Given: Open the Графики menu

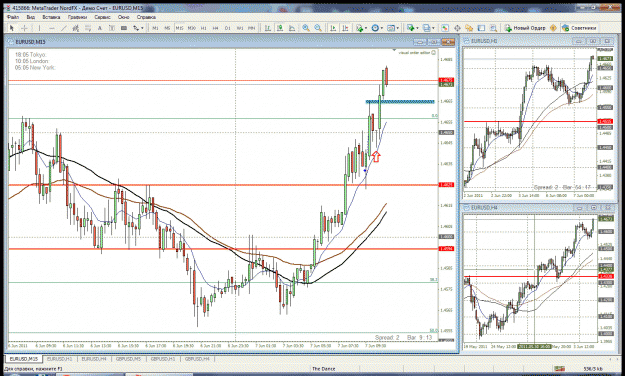Looking at the screenshot, I should [x=77, y=17].
